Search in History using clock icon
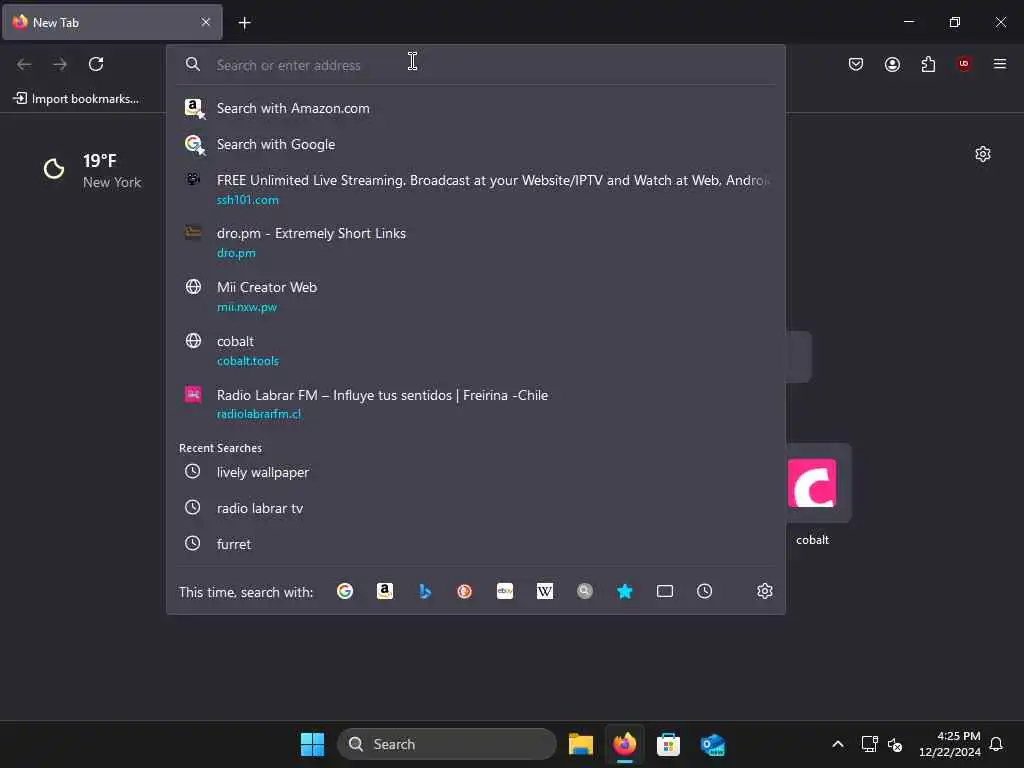1024x768 pixels. pyautogui.click(x=705, y=591)
